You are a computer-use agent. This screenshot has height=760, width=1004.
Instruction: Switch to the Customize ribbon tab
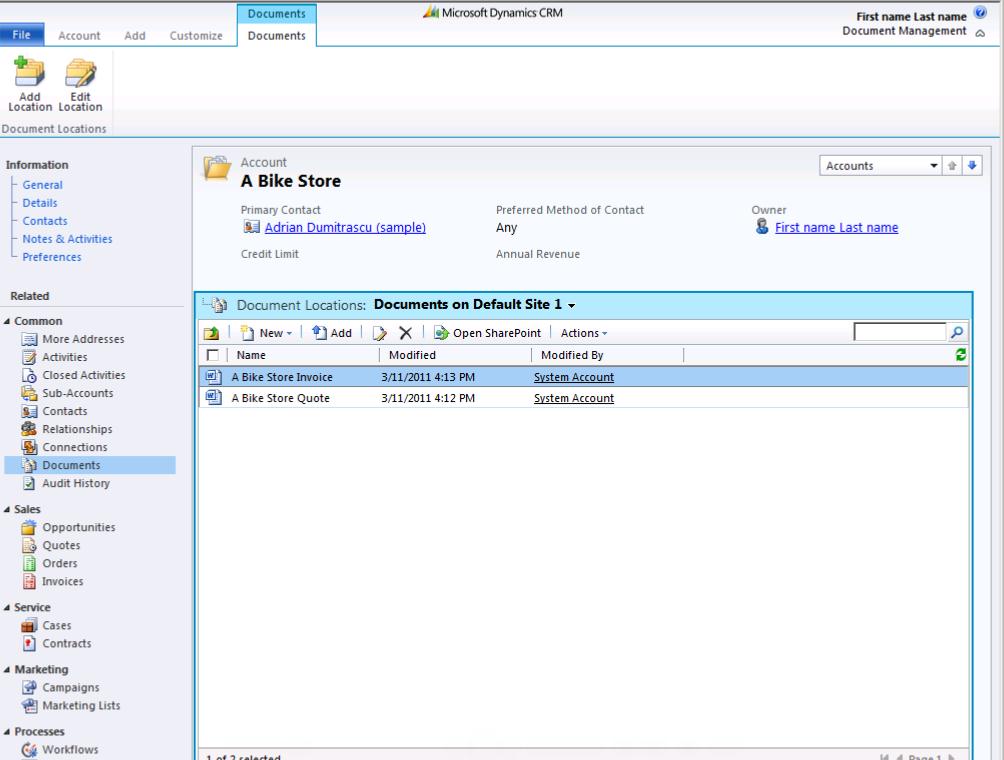tap(195, 35)
